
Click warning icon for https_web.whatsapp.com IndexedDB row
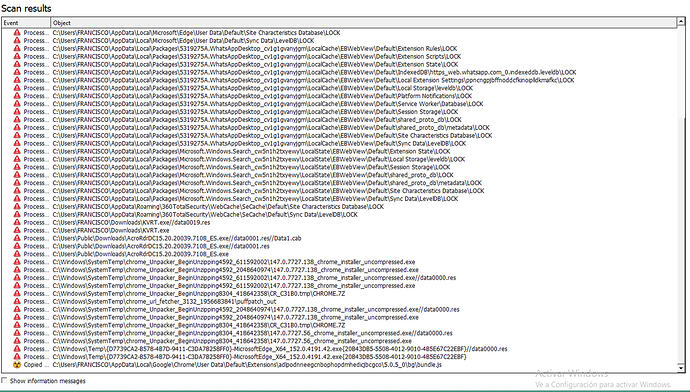(x=17, y=72)
